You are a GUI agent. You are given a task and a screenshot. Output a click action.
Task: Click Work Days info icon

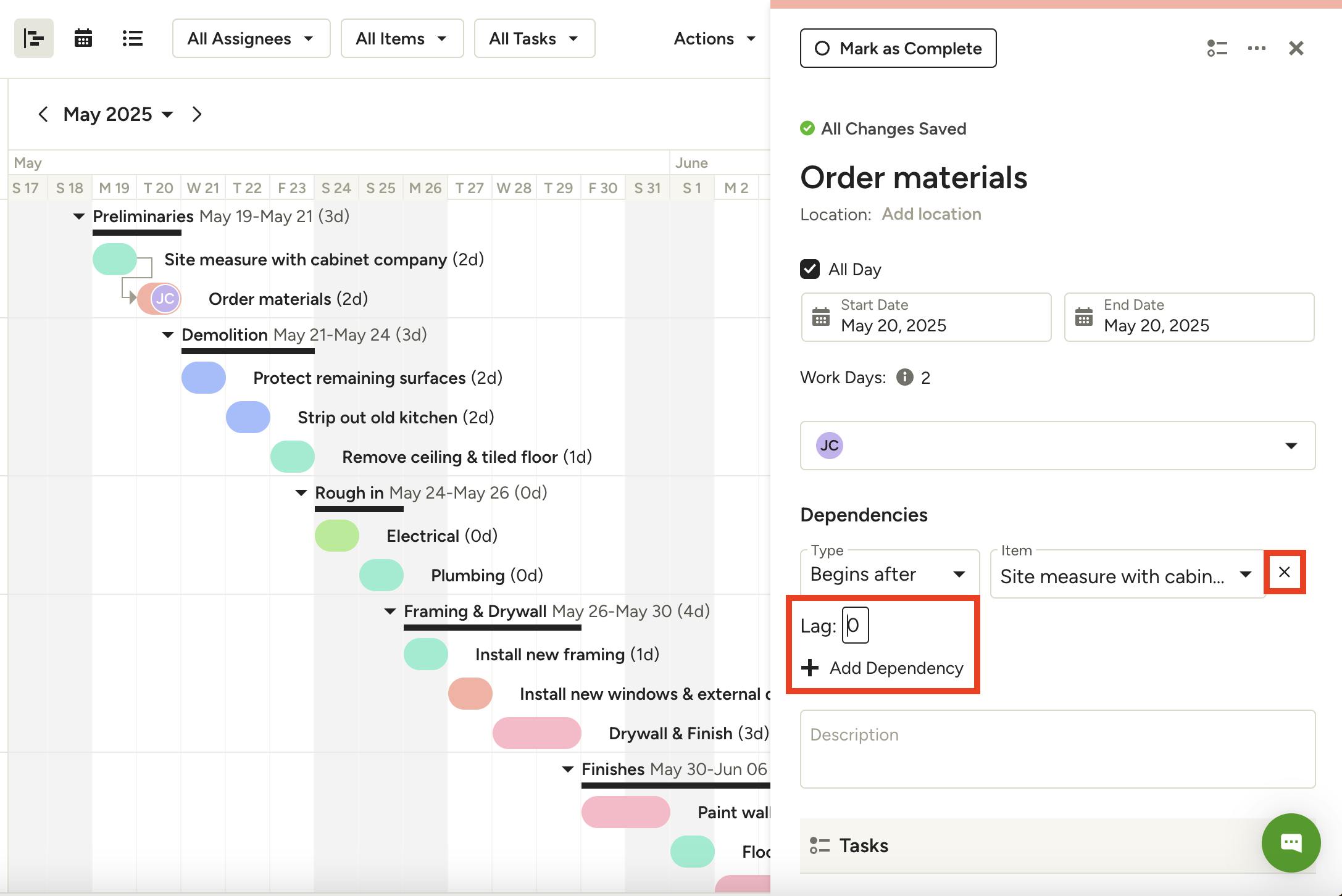coord(904,377)
